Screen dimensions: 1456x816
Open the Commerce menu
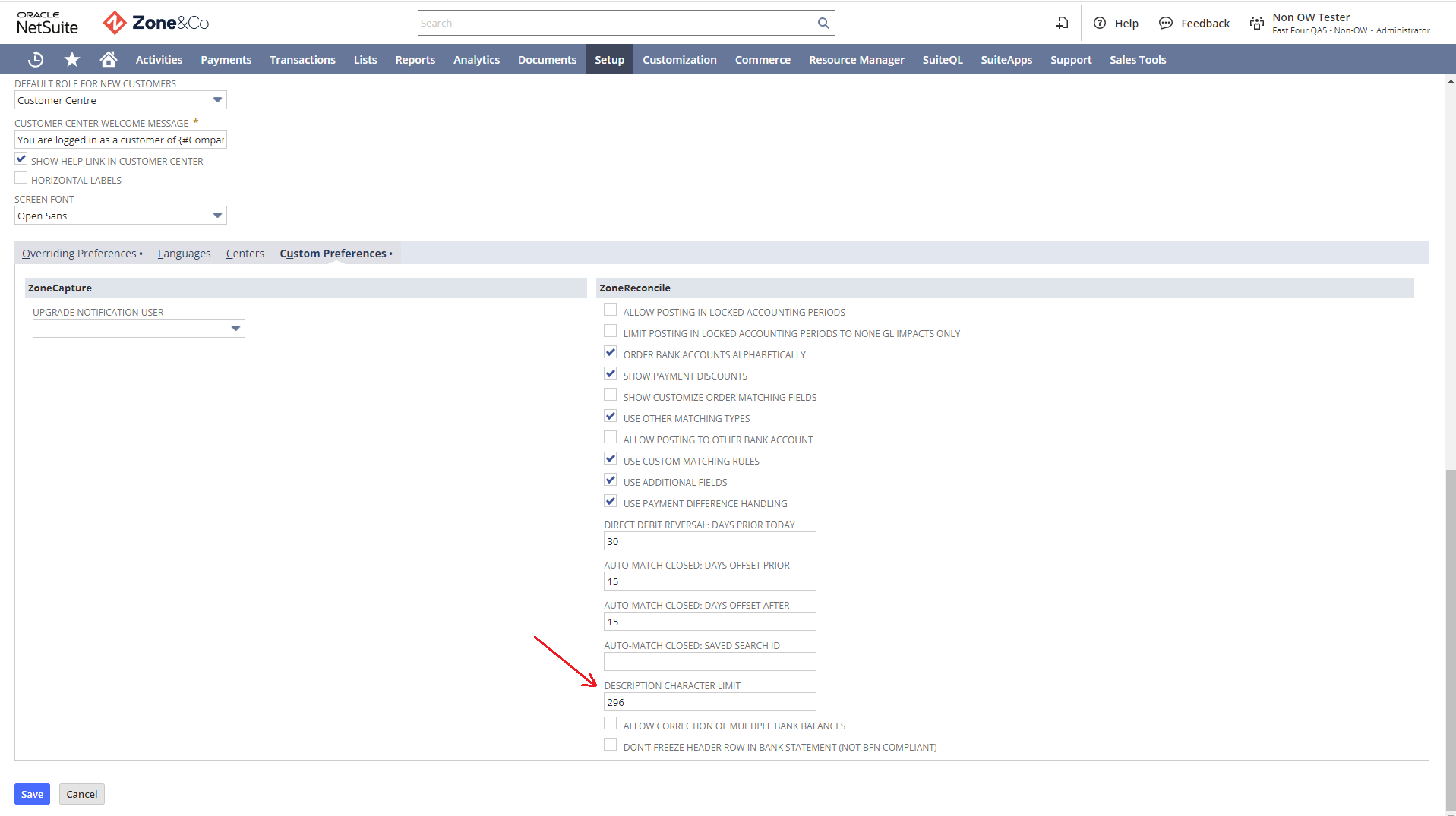tap(763, 60)
